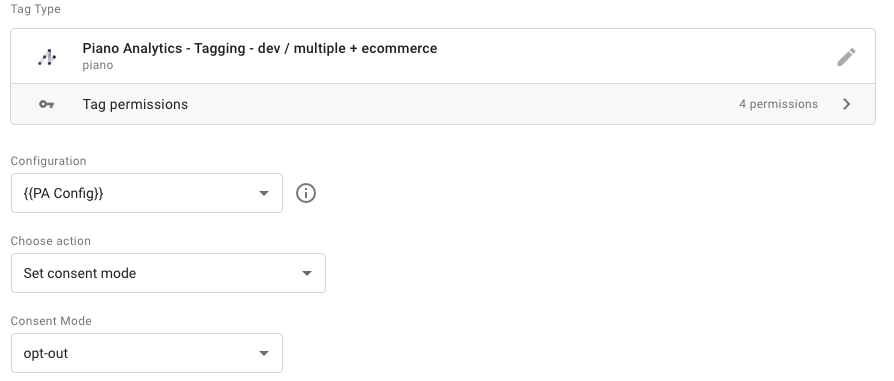Viewport: 894px width, 381px height.
Task: Click the Tag Type section label
Action: pos(35,9)
